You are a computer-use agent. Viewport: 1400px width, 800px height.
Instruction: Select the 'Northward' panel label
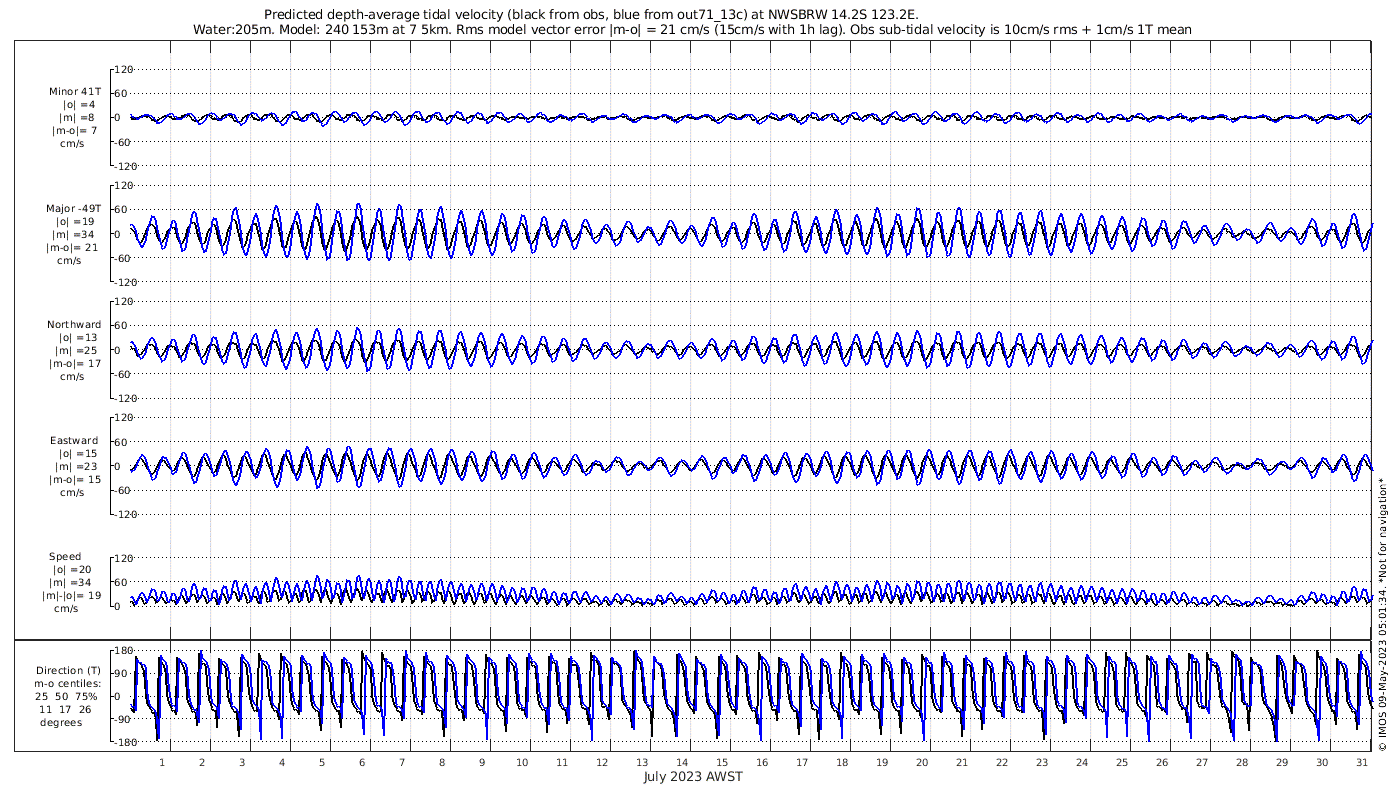(74, 324)
